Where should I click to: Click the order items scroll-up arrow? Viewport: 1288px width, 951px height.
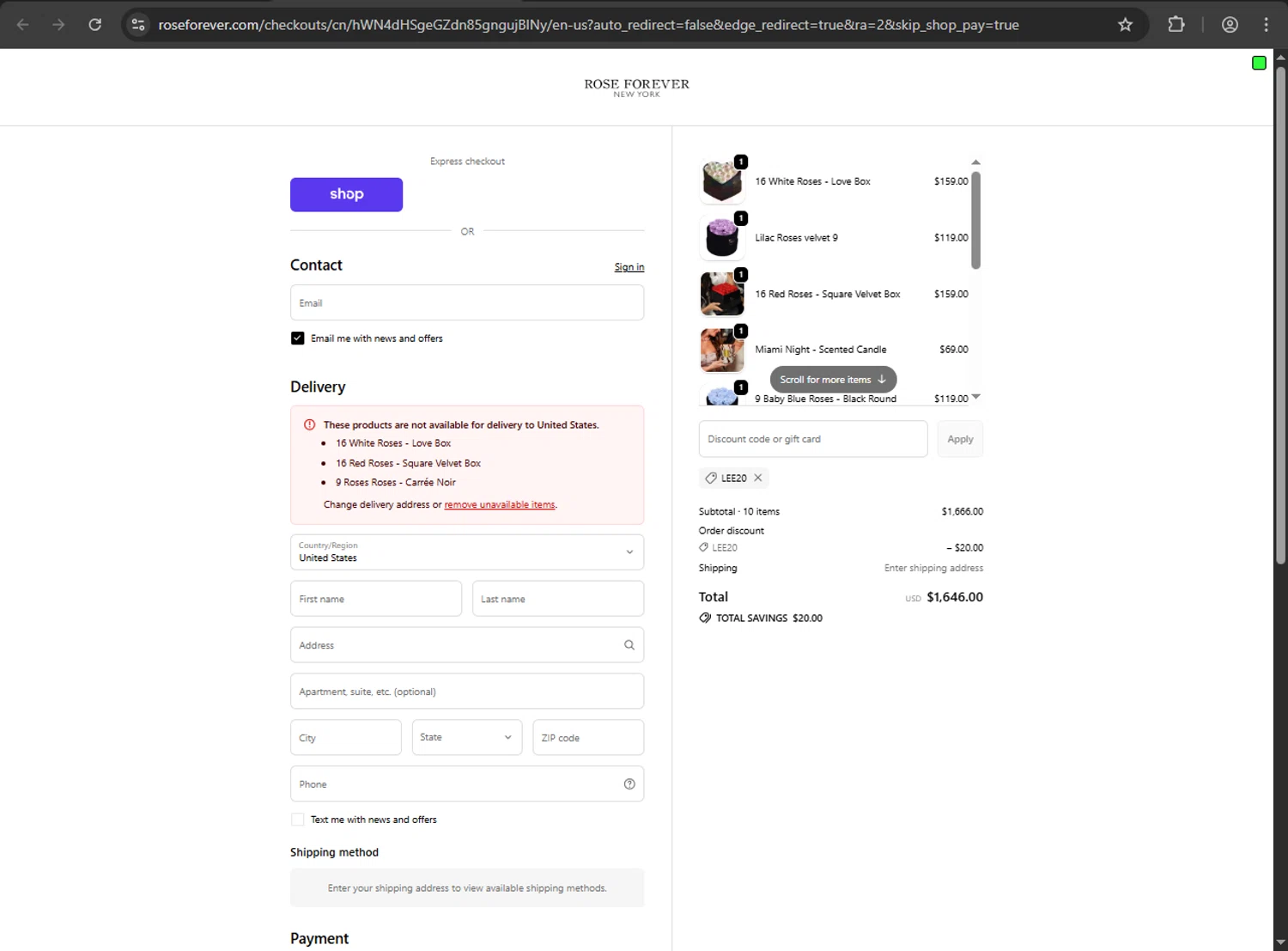975,162
